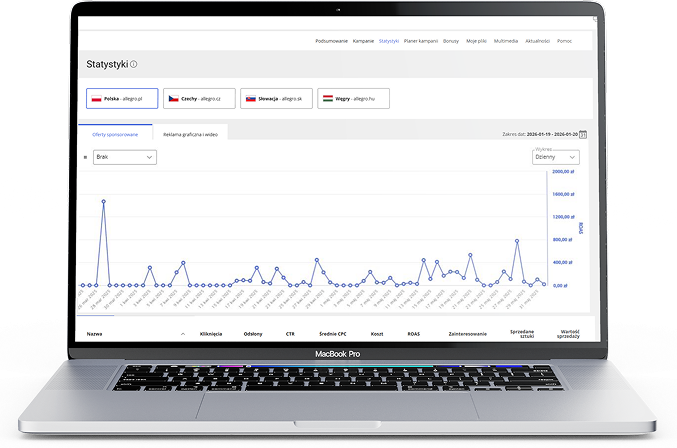Open the Brak metric dropdown
The height and width of the screenshot is (448, 677).
pos(124,157)
